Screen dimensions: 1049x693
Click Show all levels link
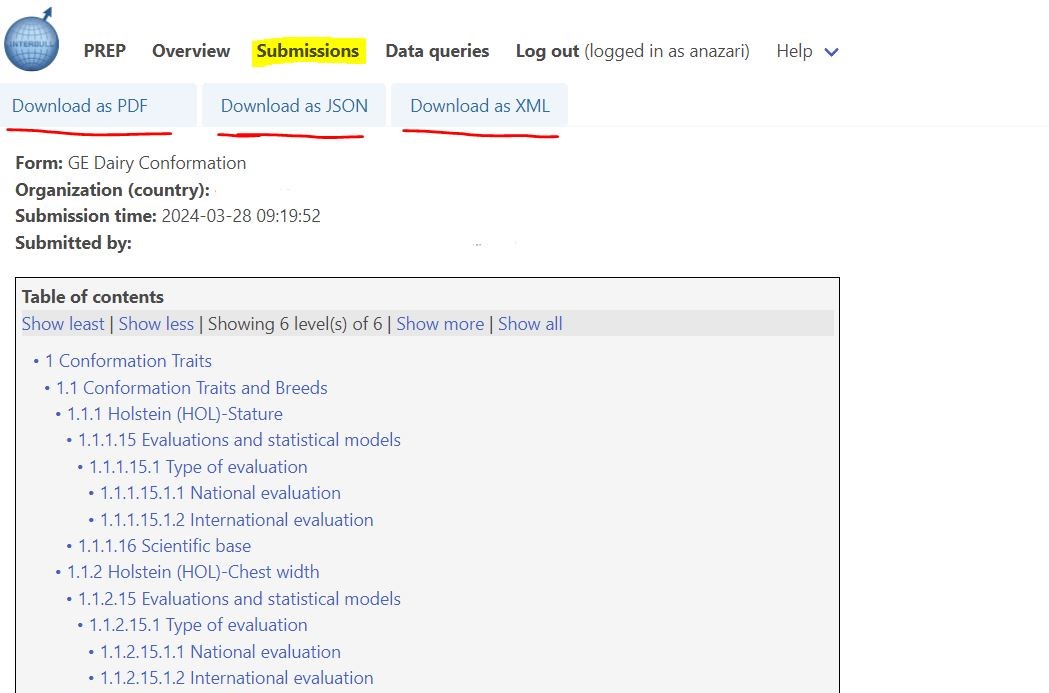pyautogui.click(x=530, y=324)
